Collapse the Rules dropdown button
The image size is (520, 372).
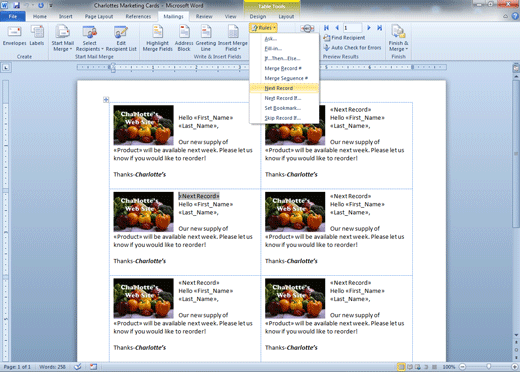(x=263, y=28)
